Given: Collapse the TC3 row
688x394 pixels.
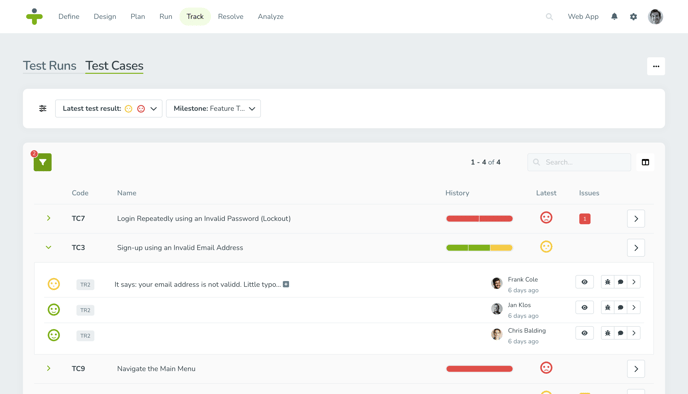Looking at the screenshot, I should [48, 247].
